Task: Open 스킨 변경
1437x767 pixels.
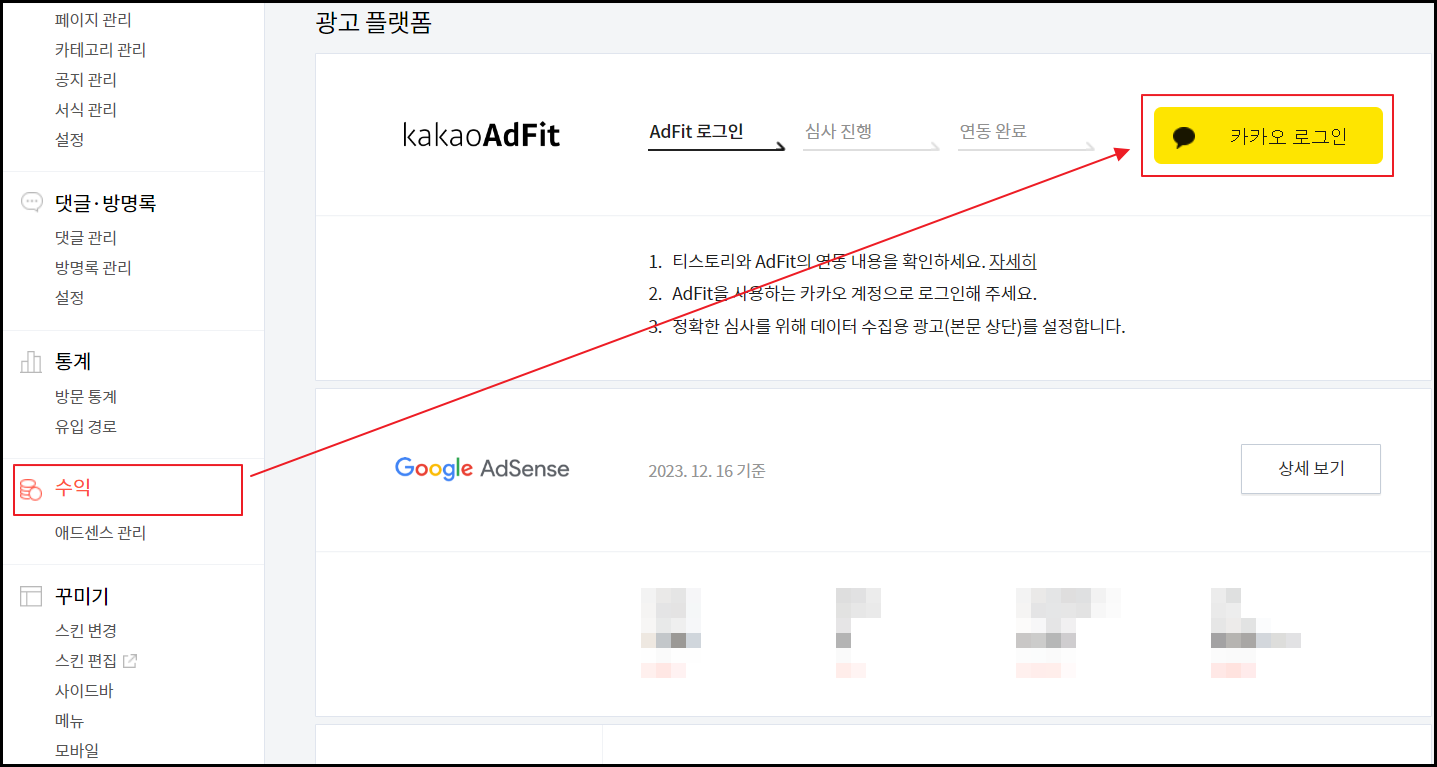Action: click(86, 631)
